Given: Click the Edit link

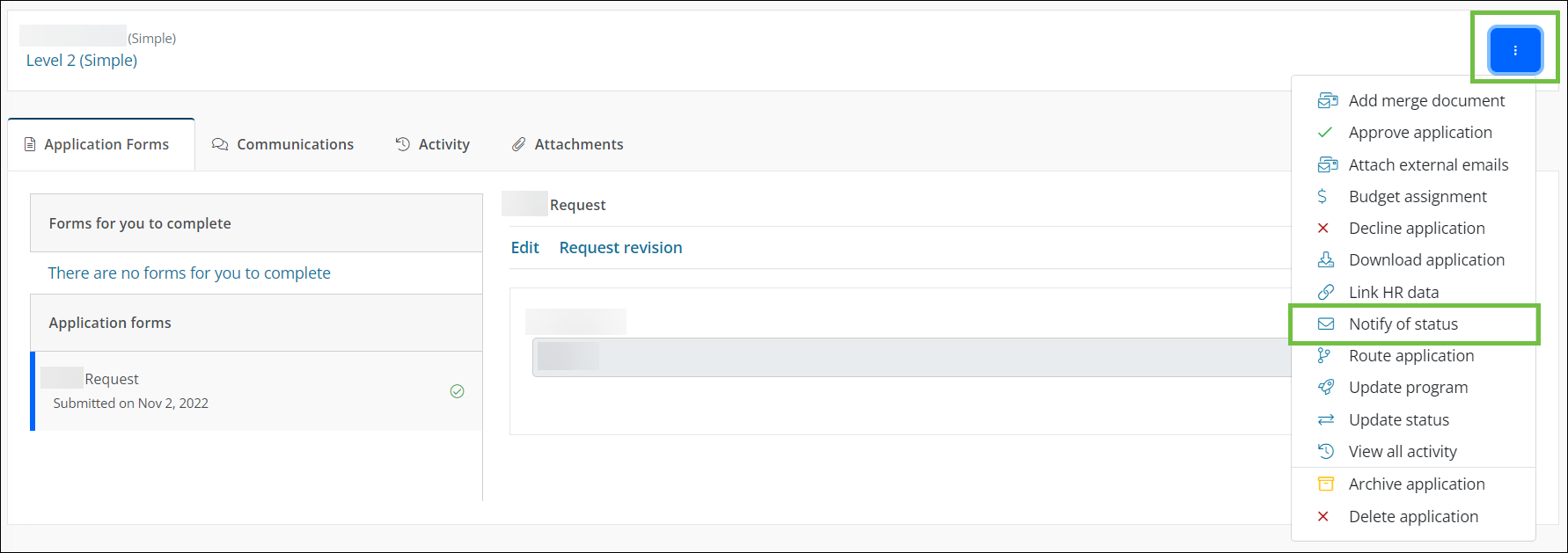Looking at the screenshot, I should pos(524,248).
